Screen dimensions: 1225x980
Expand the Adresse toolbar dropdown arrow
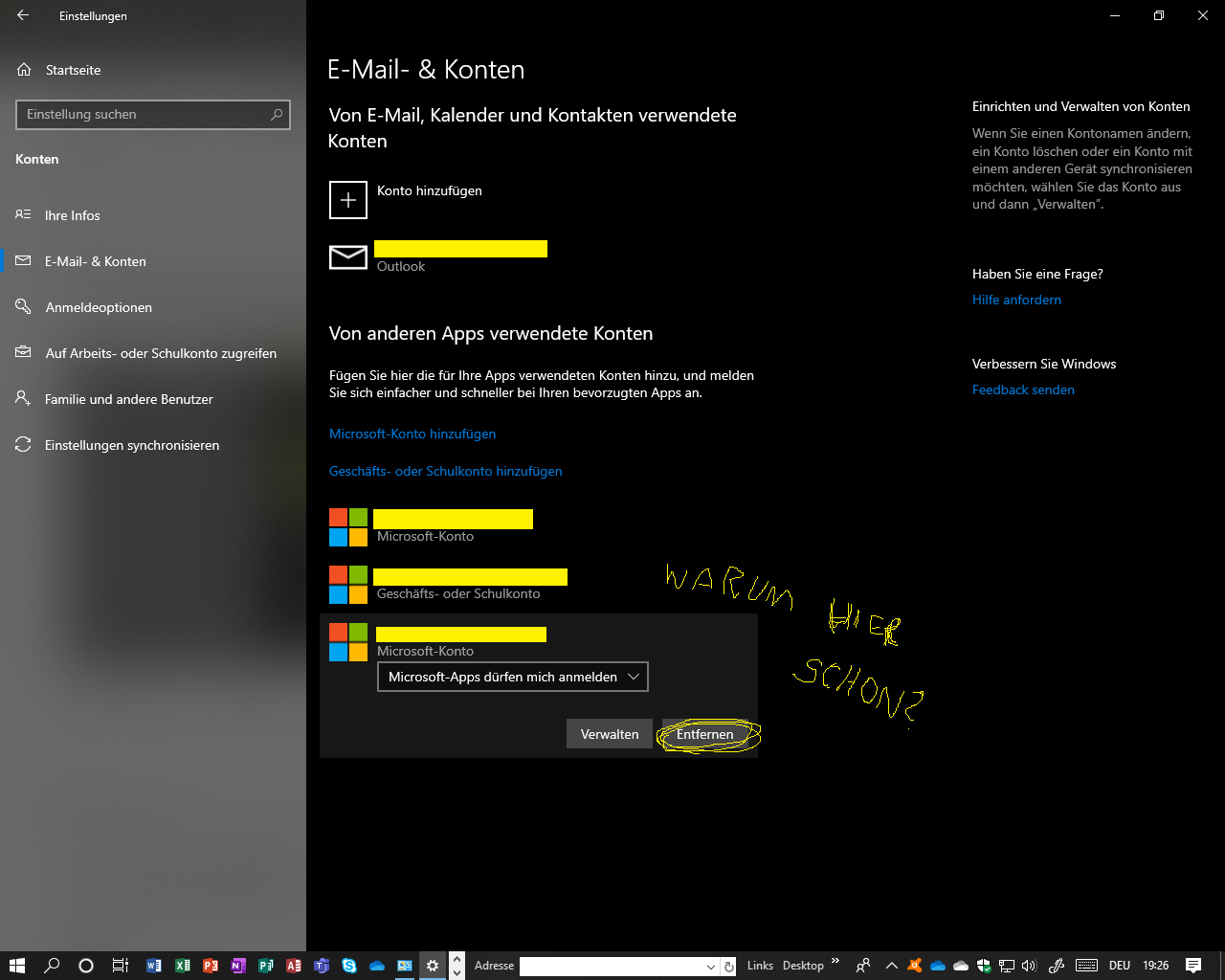711,967
